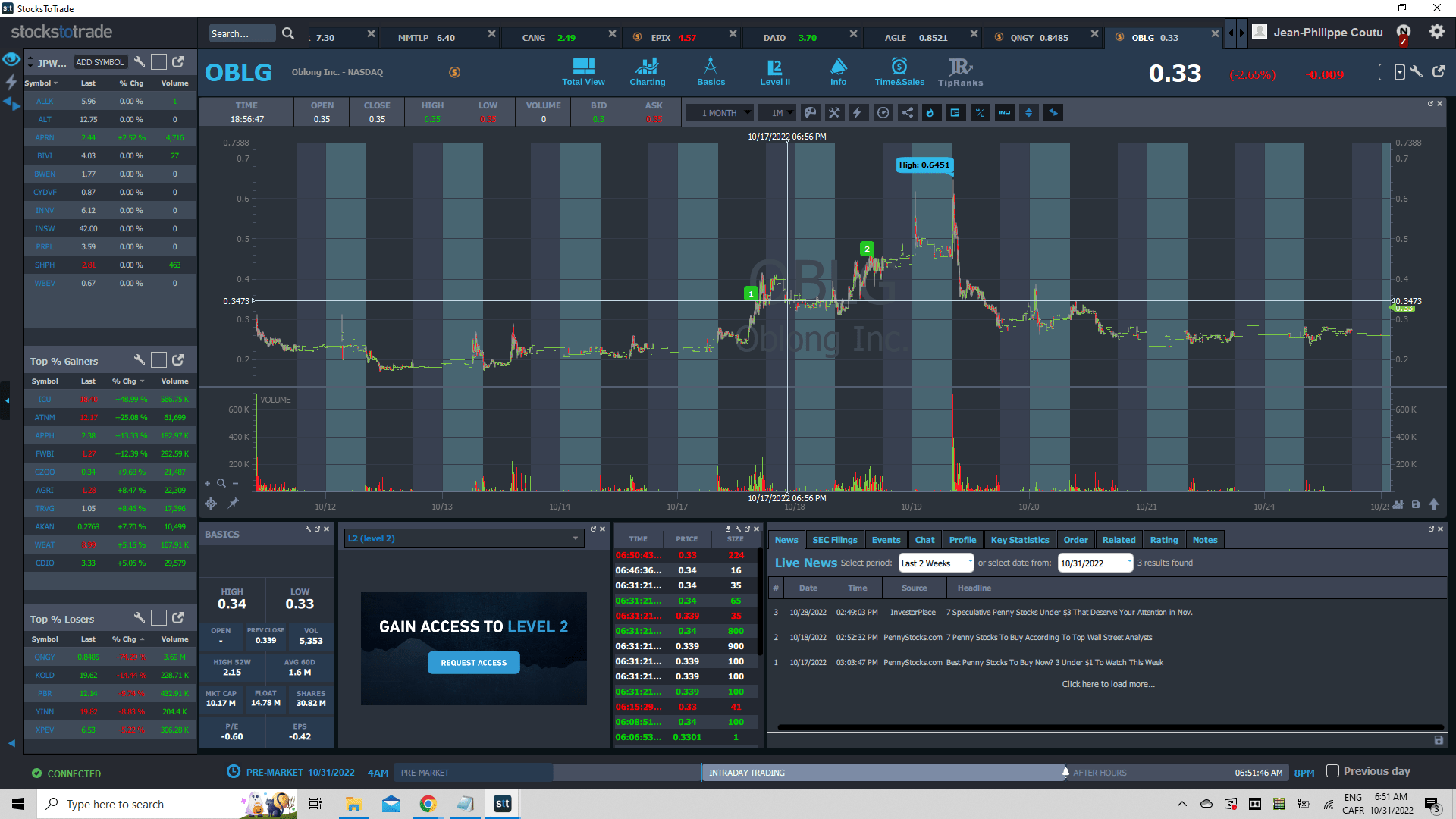The height and width of the screenshot is (819, 1456).
Task: Toggle the IND indicators button
Action: (1004, 113)
